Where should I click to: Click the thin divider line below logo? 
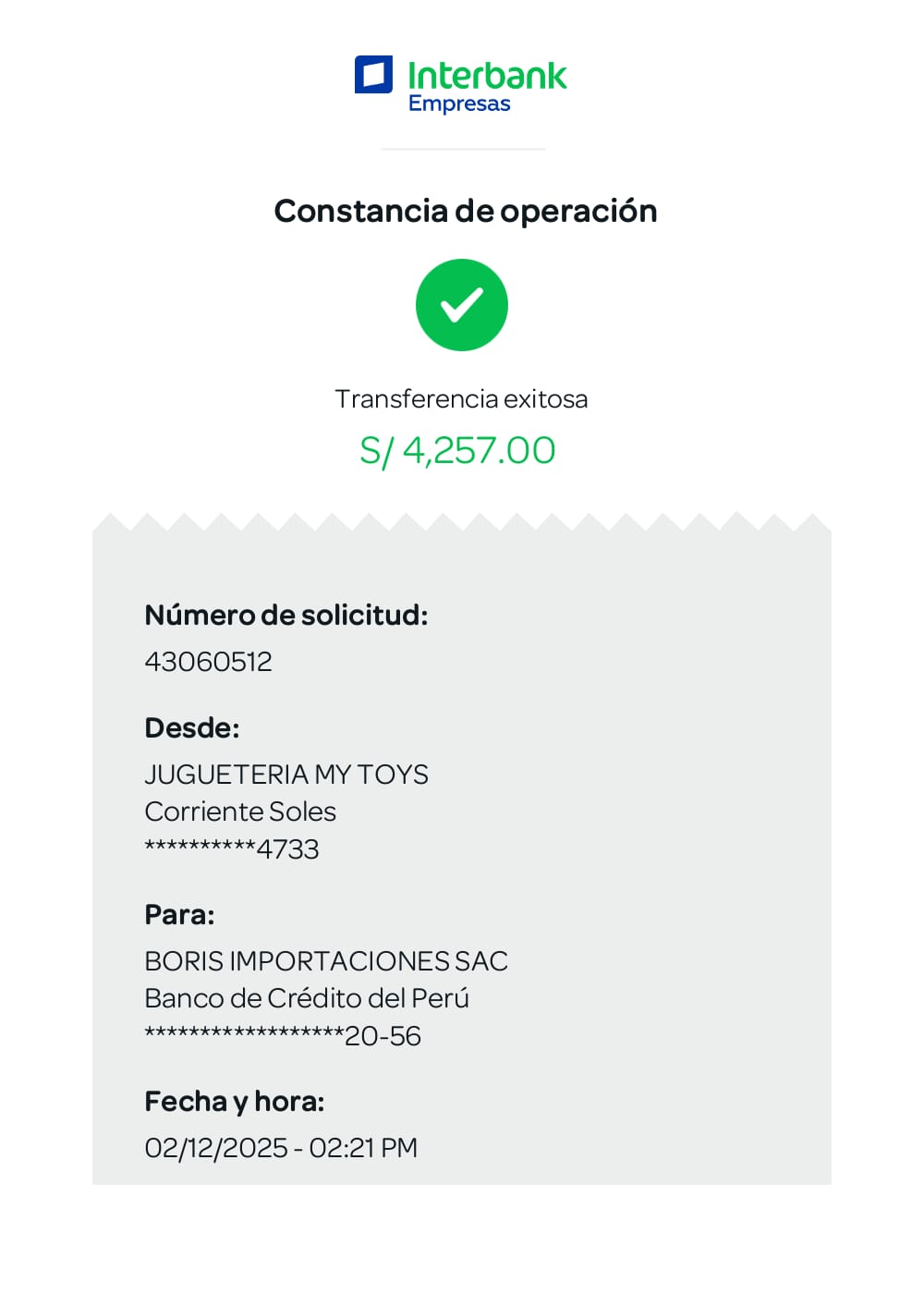pyautogui.click(x=463, y=149)
